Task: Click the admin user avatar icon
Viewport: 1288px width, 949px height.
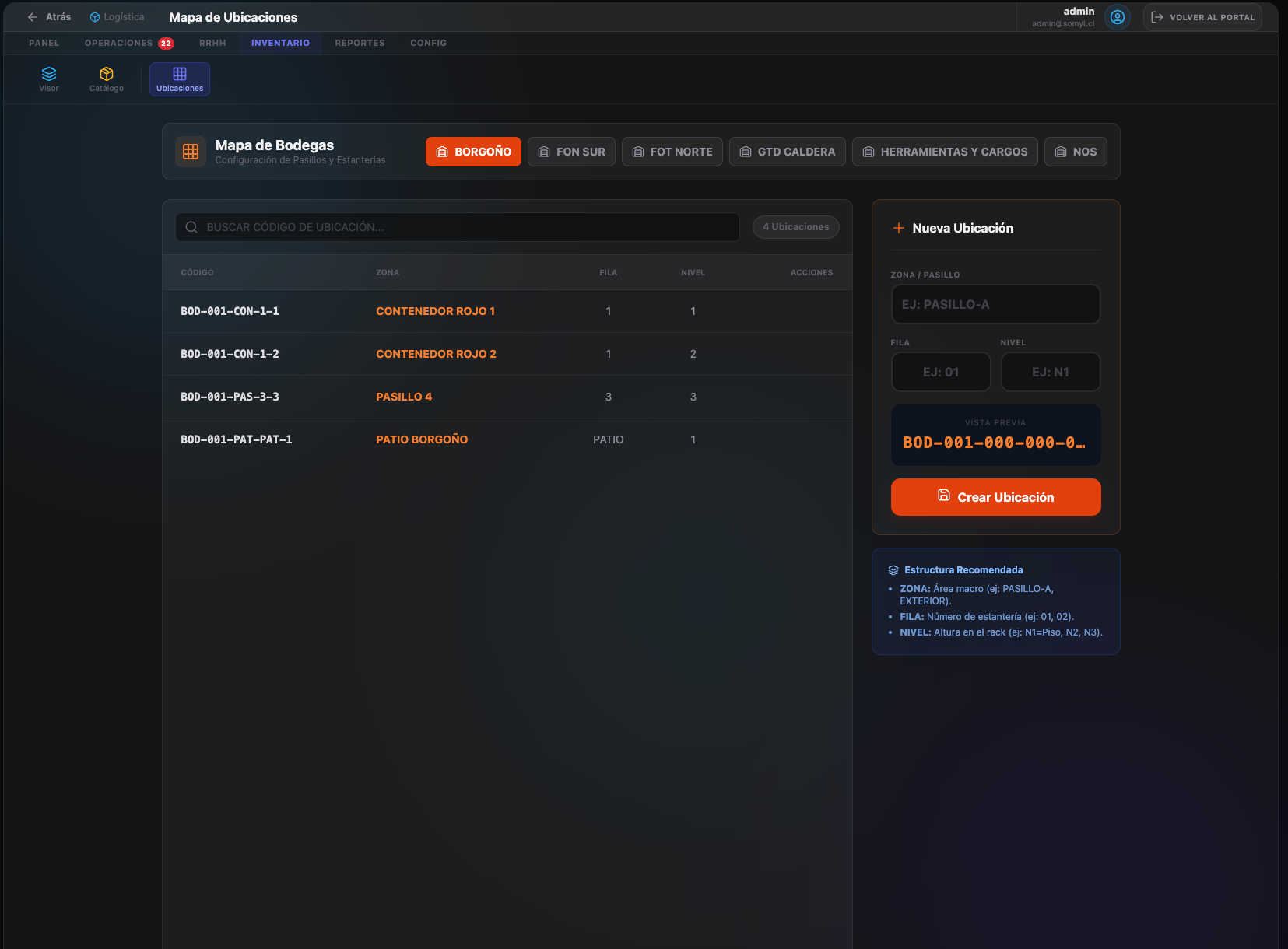Action: click(1118, 17)
